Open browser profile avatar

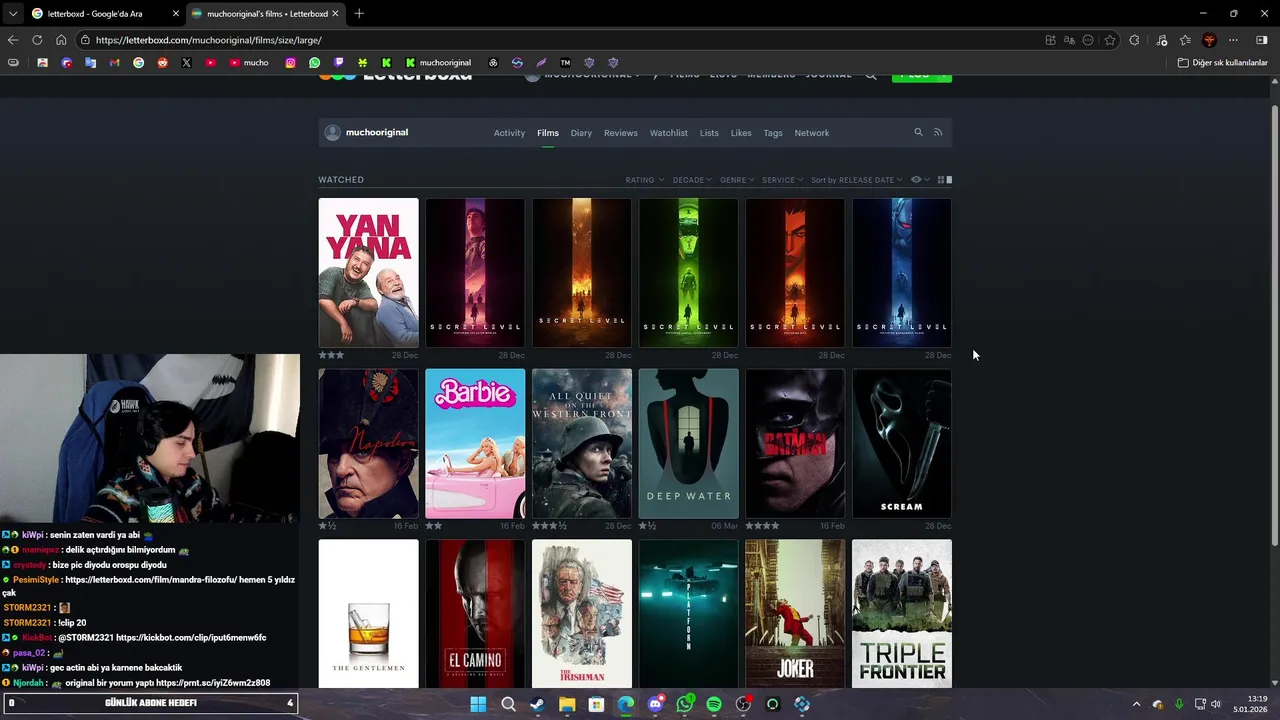click(1209, 40)
